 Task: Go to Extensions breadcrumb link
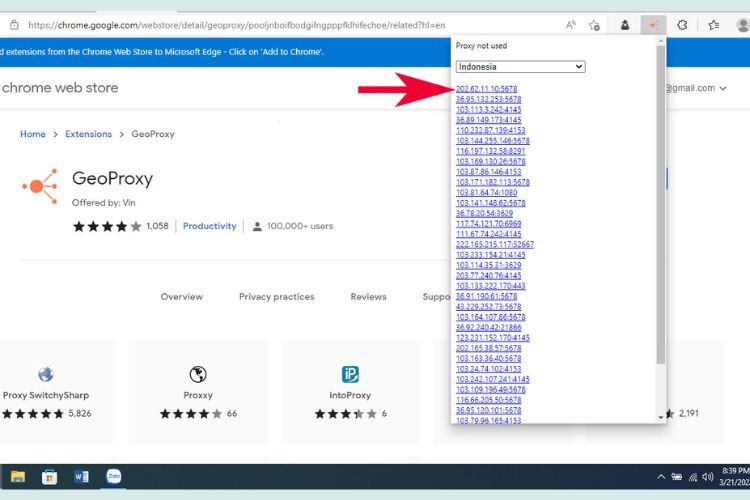(x=88, y=134)
